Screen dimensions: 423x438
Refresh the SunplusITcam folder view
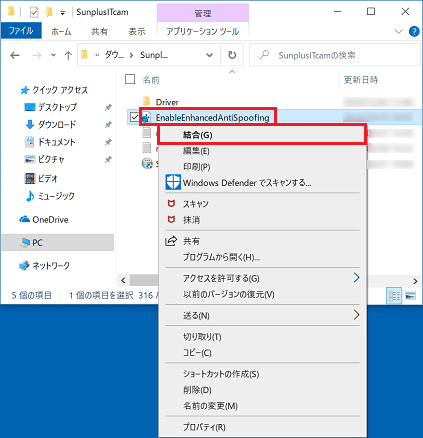pyautogui.click(x=232, y=55)
